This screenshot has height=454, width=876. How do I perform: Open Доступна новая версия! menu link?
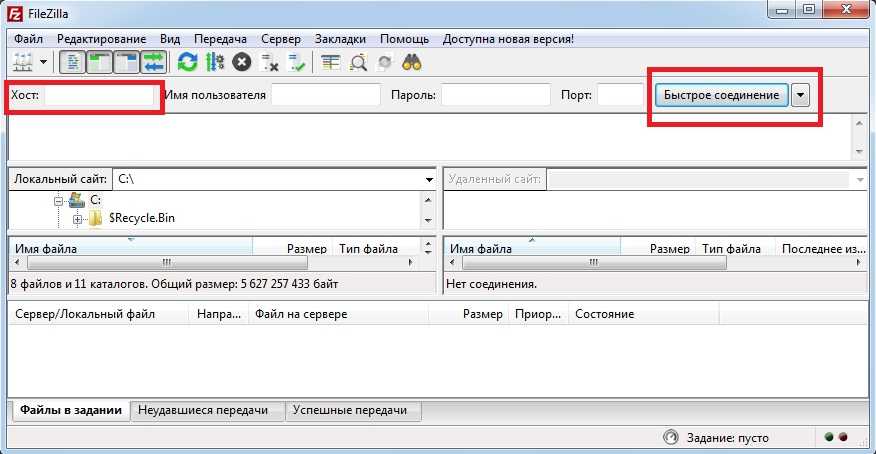(508, 38)
